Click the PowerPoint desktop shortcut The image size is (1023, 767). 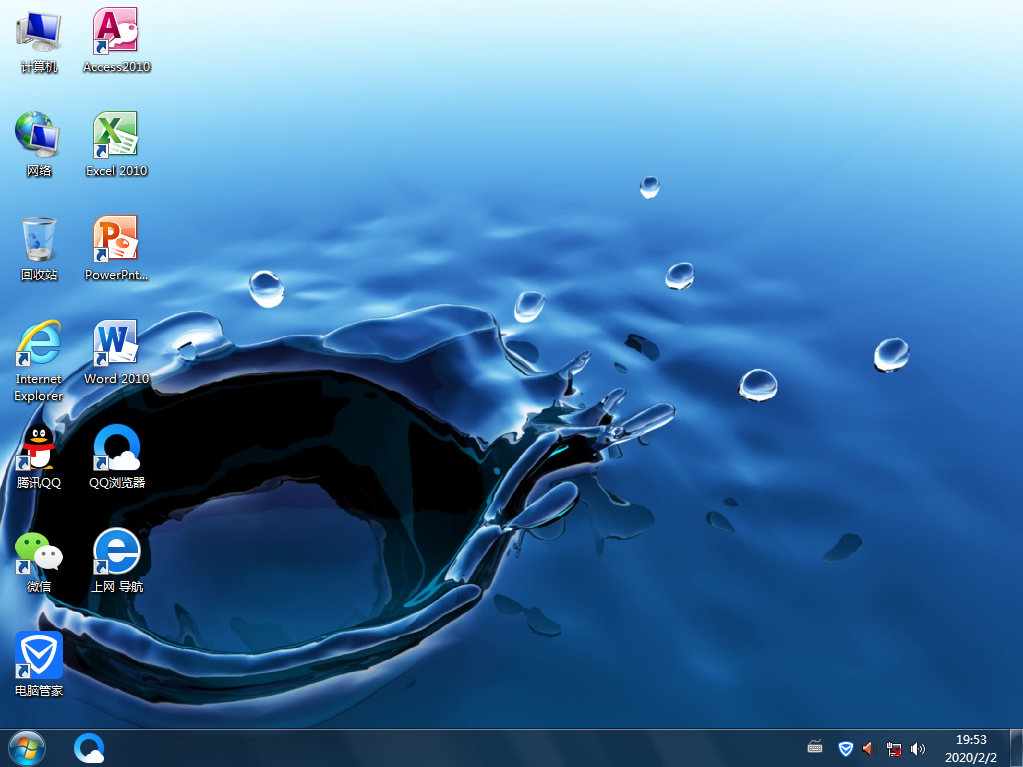tap(116, 239)
